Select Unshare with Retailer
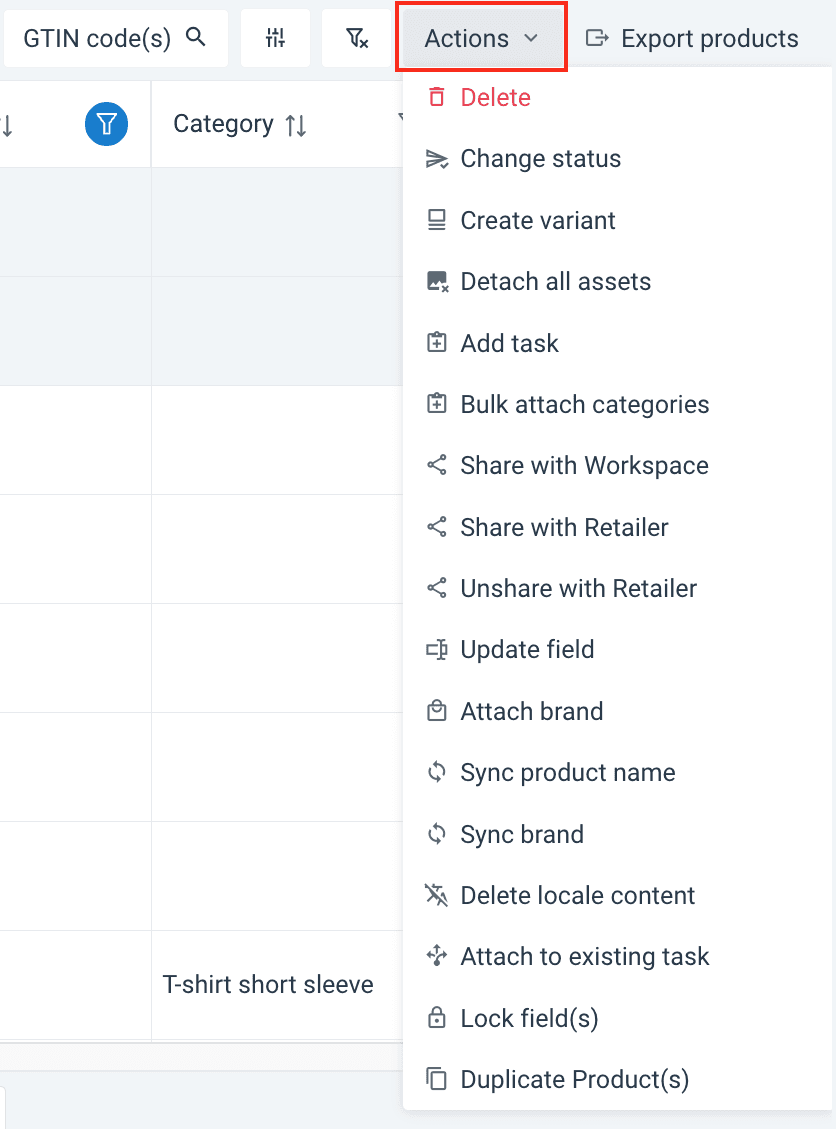This screenshot has width=836, height=1129. click(x=578, y=589)
